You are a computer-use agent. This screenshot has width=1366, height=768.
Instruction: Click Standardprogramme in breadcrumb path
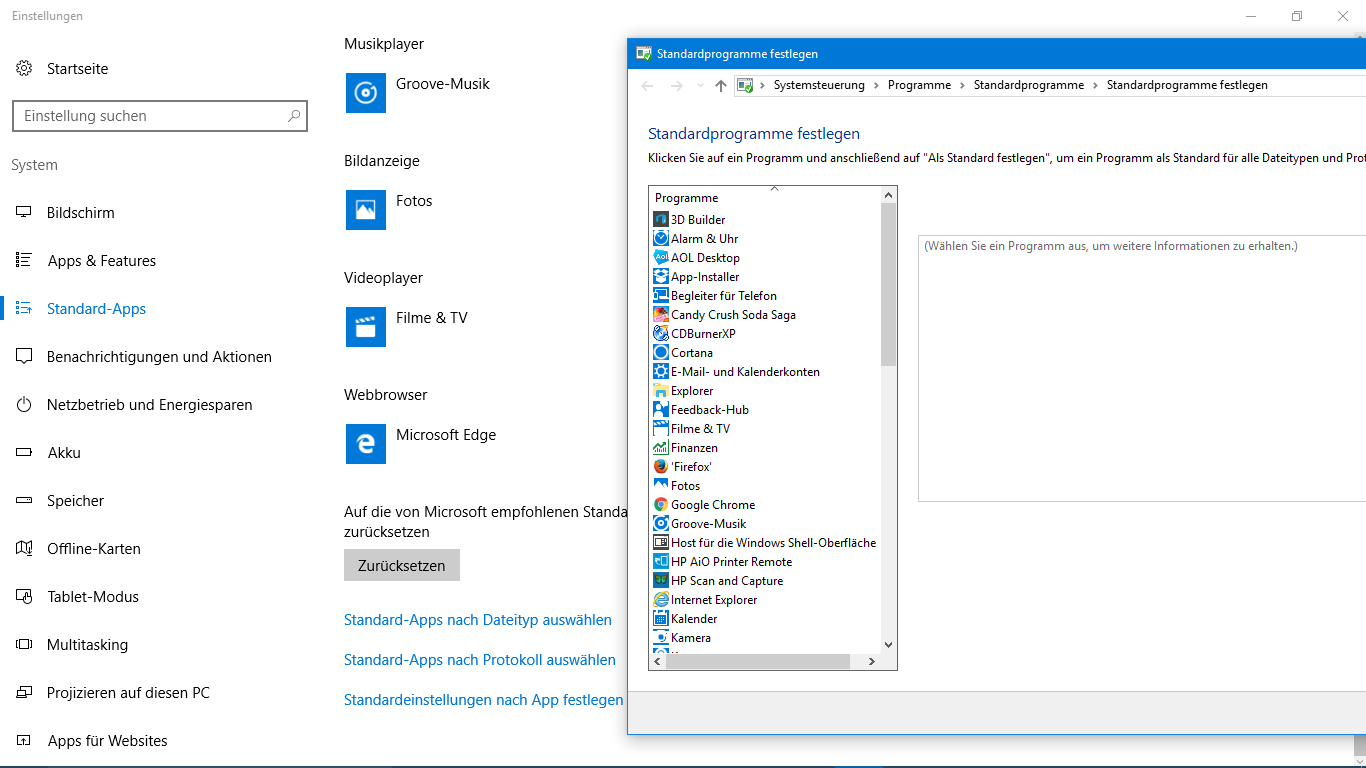point(1029,85)
